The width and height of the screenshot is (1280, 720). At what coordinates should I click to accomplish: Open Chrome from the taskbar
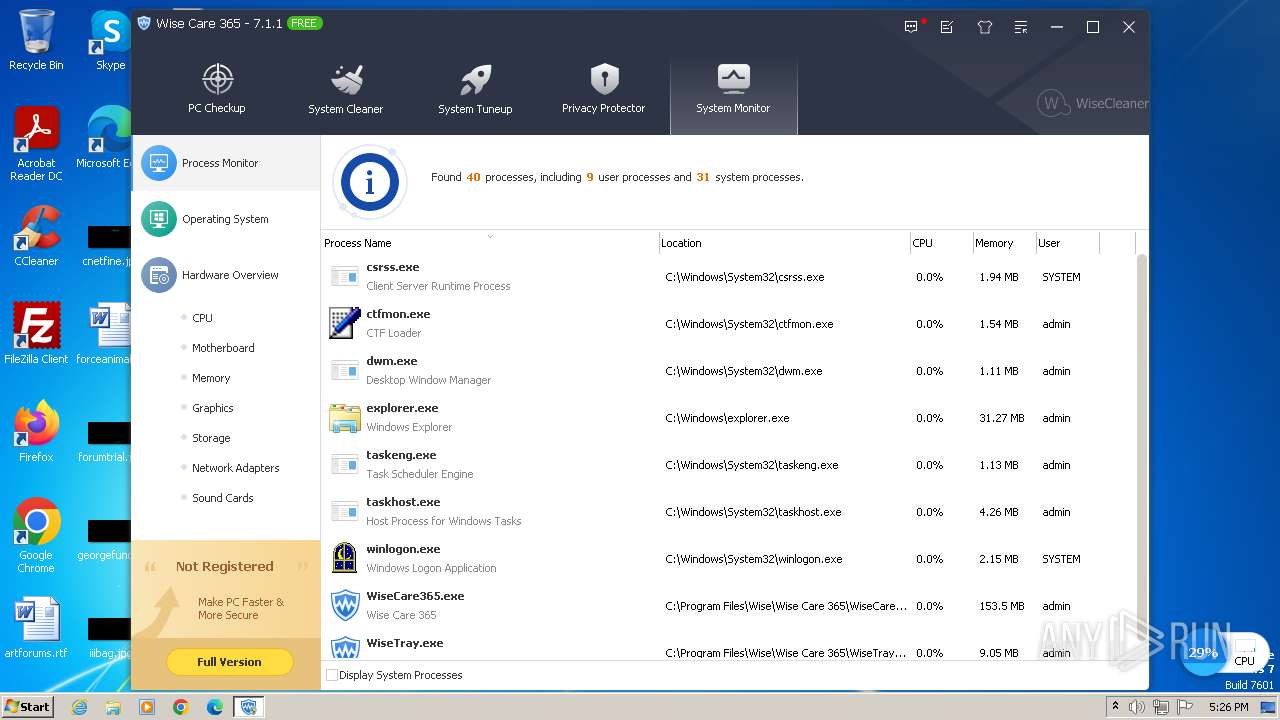point(181,707)
